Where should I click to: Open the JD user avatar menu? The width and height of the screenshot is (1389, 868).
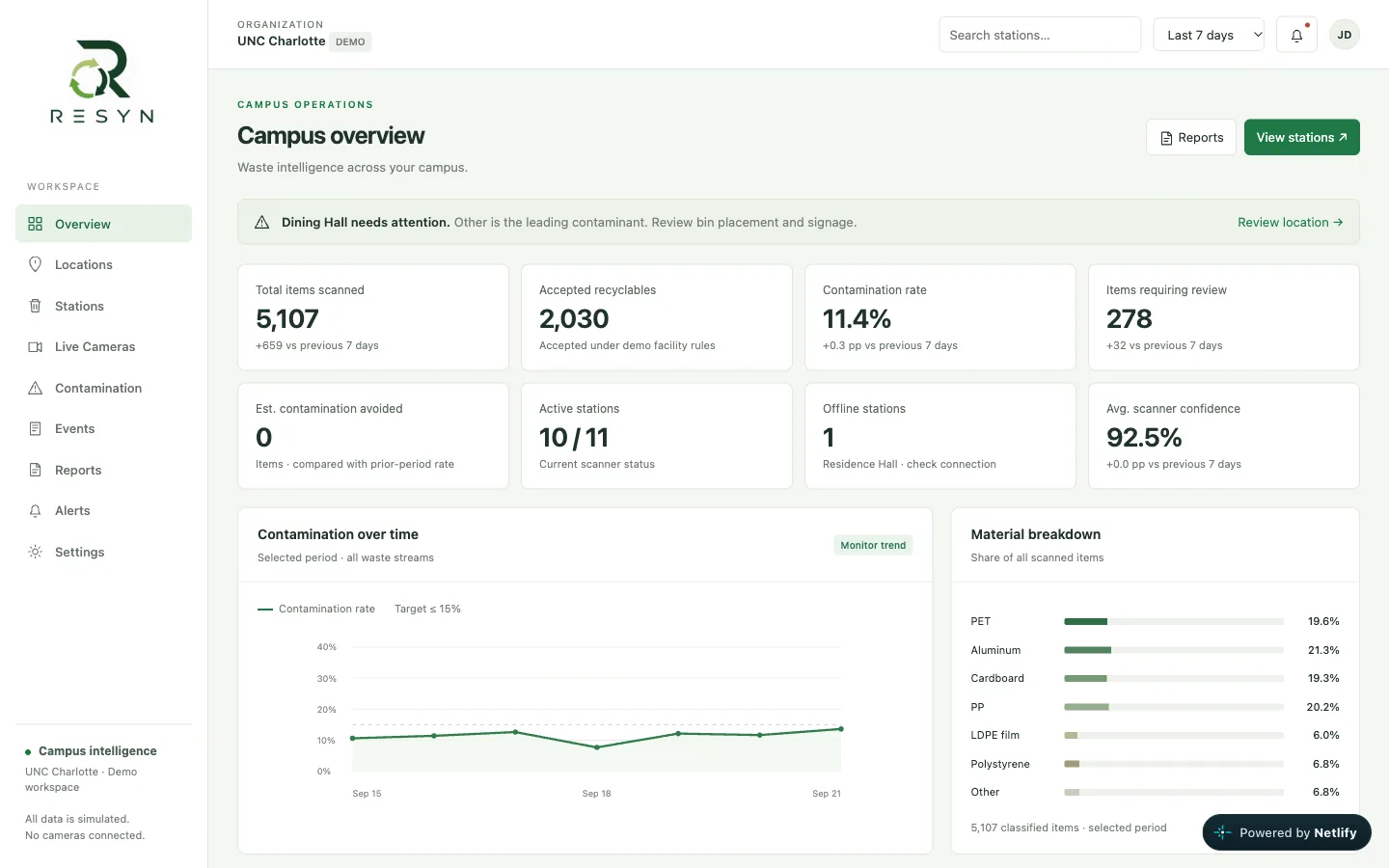1345,35
